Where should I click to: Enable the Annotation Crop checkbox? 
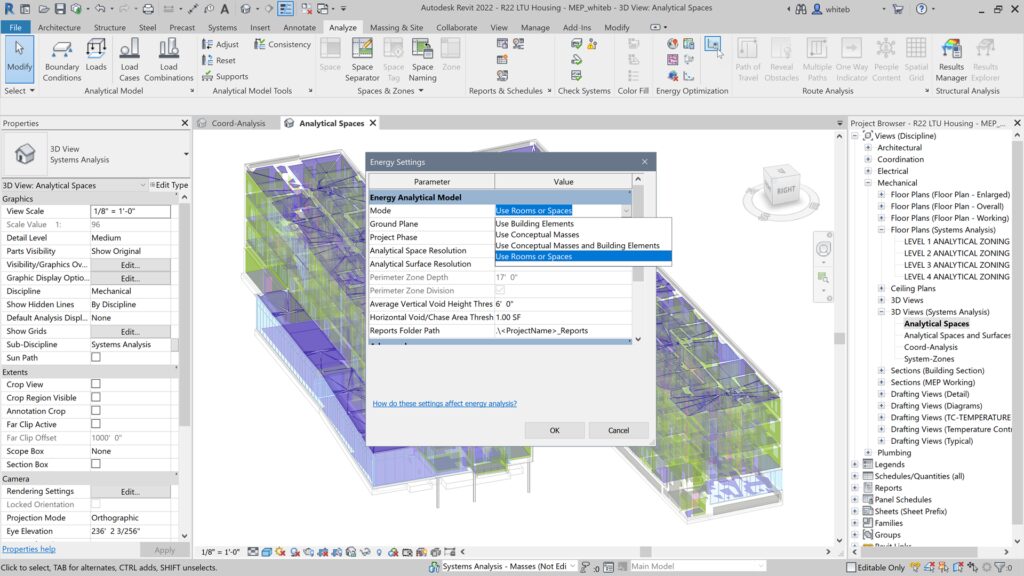point(96,411)
